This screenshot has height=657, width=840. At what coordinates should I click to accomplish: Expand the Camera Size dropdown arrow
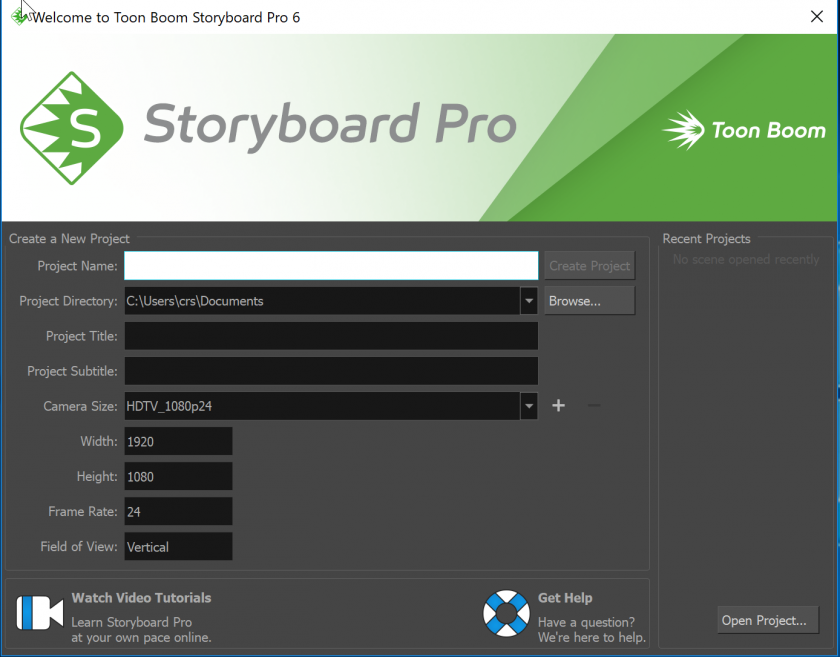529,406
